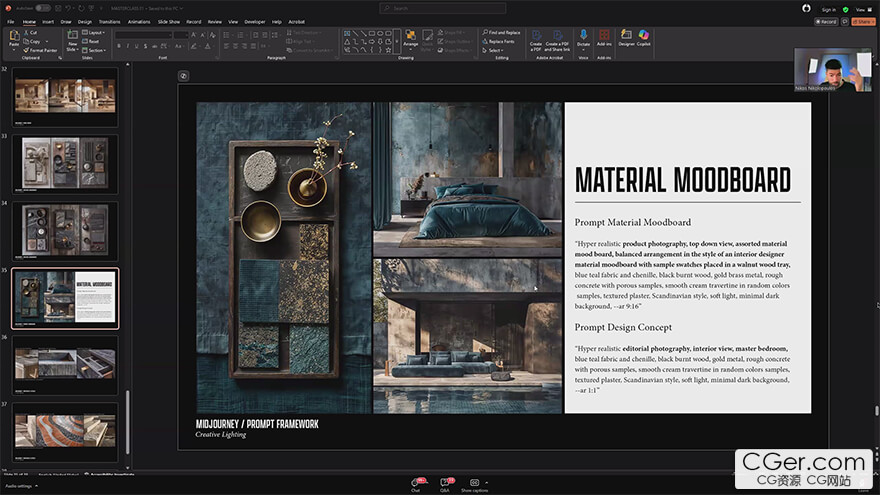The height and width of the screenshot is (495, 880).
Task: Click the slide panel vertical scrollbar thumb
Action: pos(127,422)
